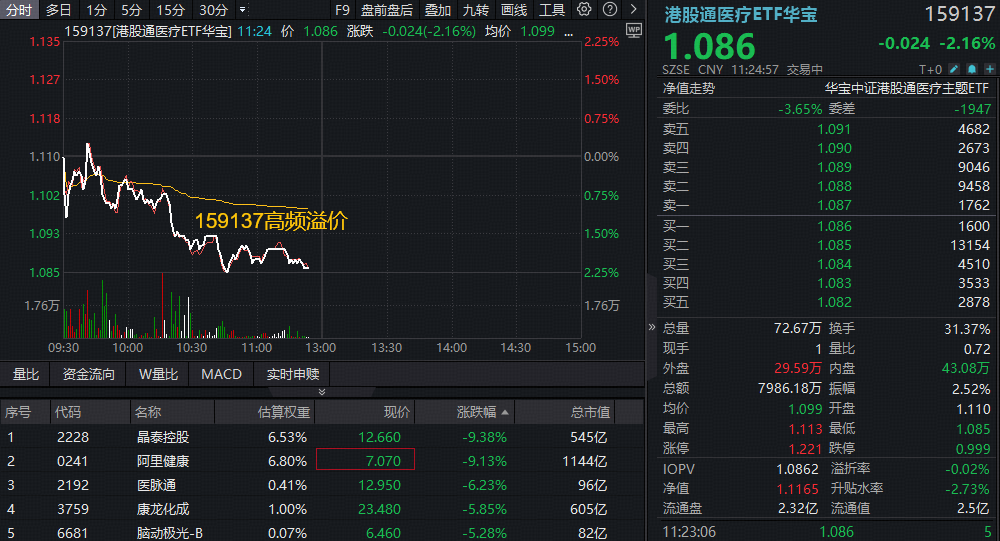
Task: Open chart settings gear icon
Action: pyautogui.click(x=585, y=10)
